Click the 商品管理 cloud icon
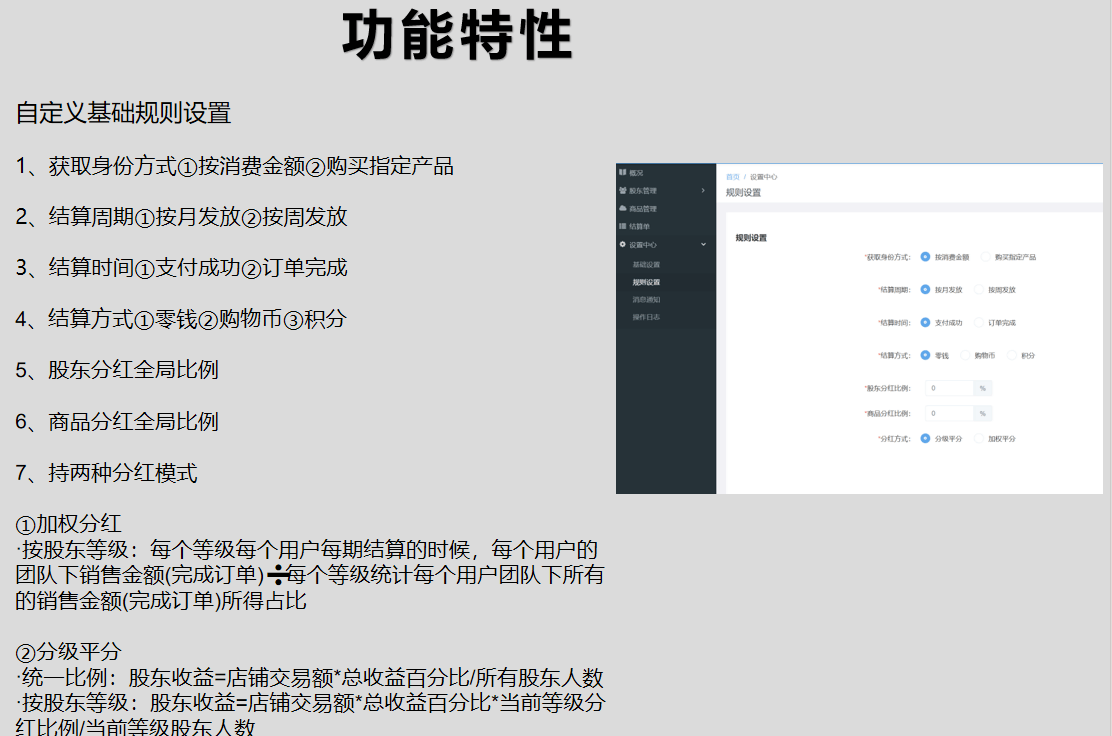 [622, 208]
